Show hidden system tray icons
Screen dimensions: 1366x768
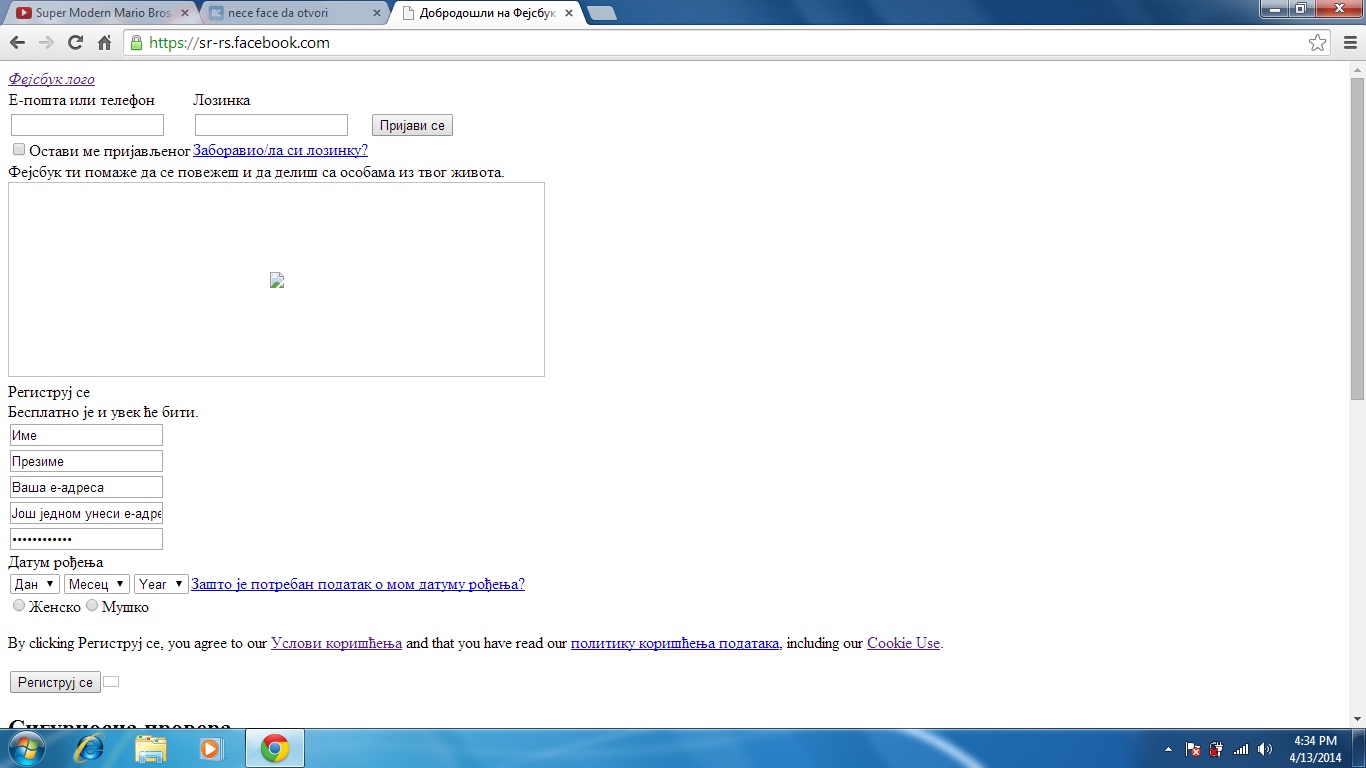[1168, 749]
